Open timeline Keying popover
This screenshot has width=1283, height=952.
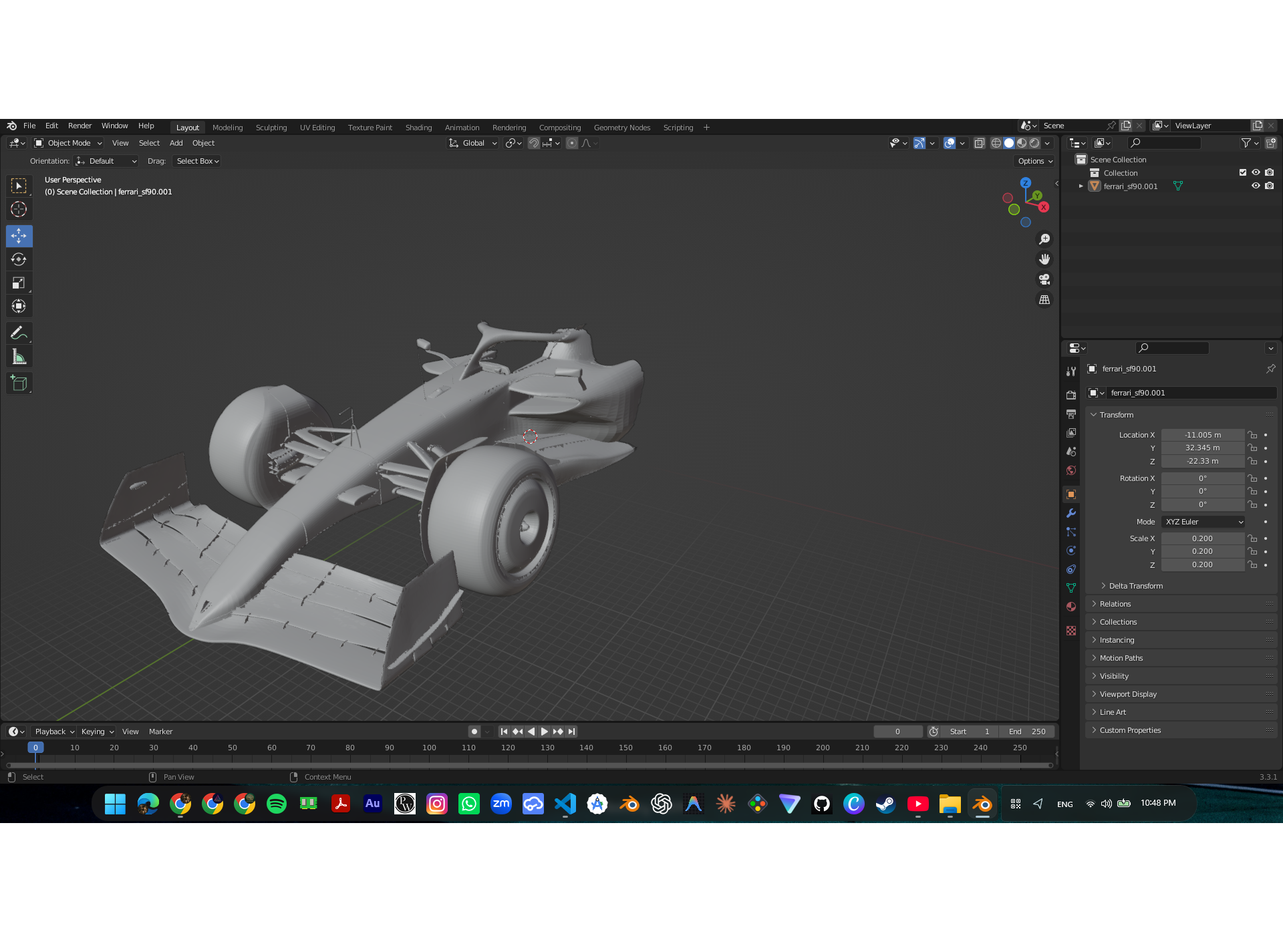pos(98,732)
